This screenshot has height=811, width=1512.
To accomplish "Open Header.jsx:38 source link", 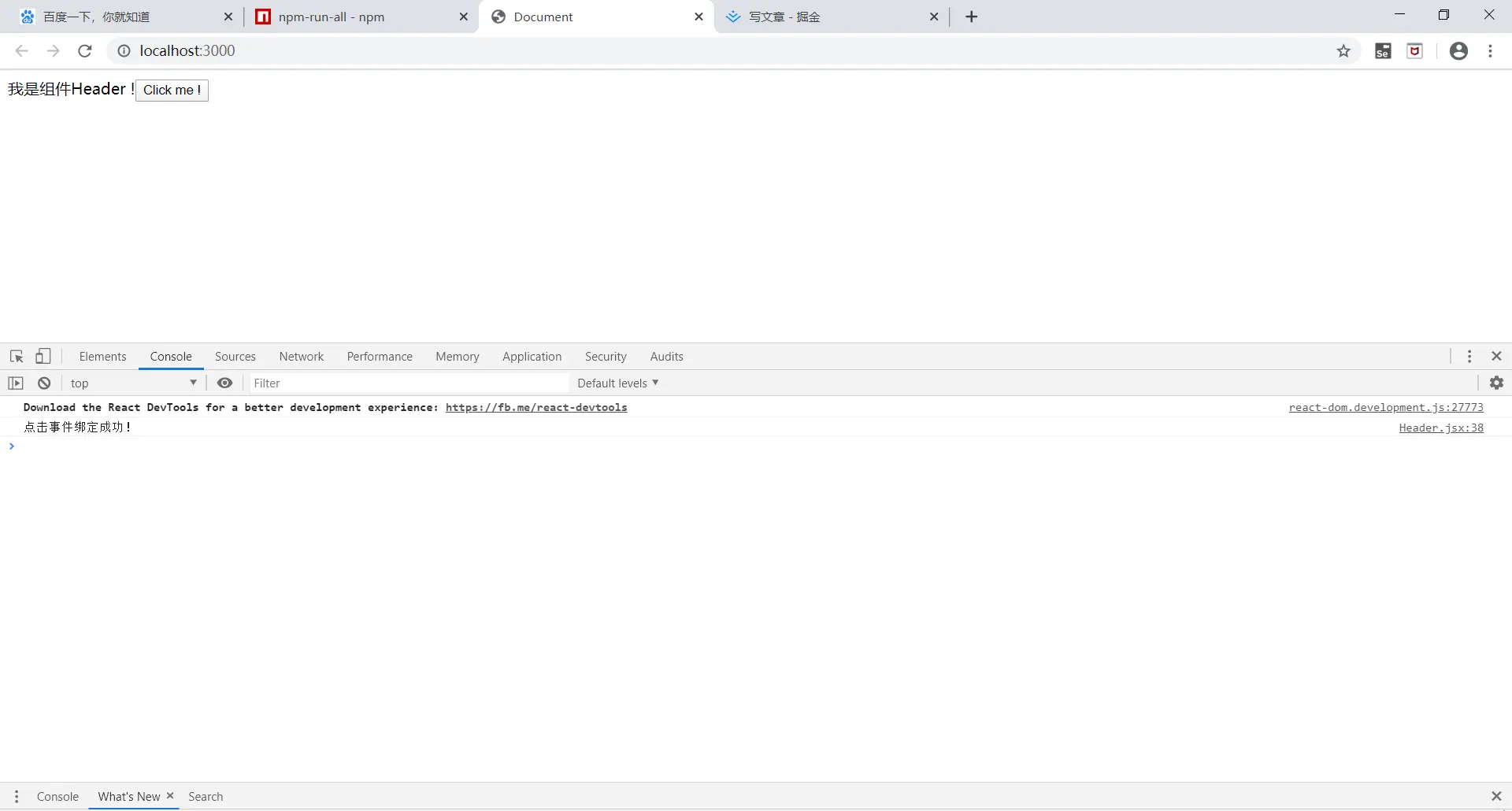I will [x=1441, y=428].
